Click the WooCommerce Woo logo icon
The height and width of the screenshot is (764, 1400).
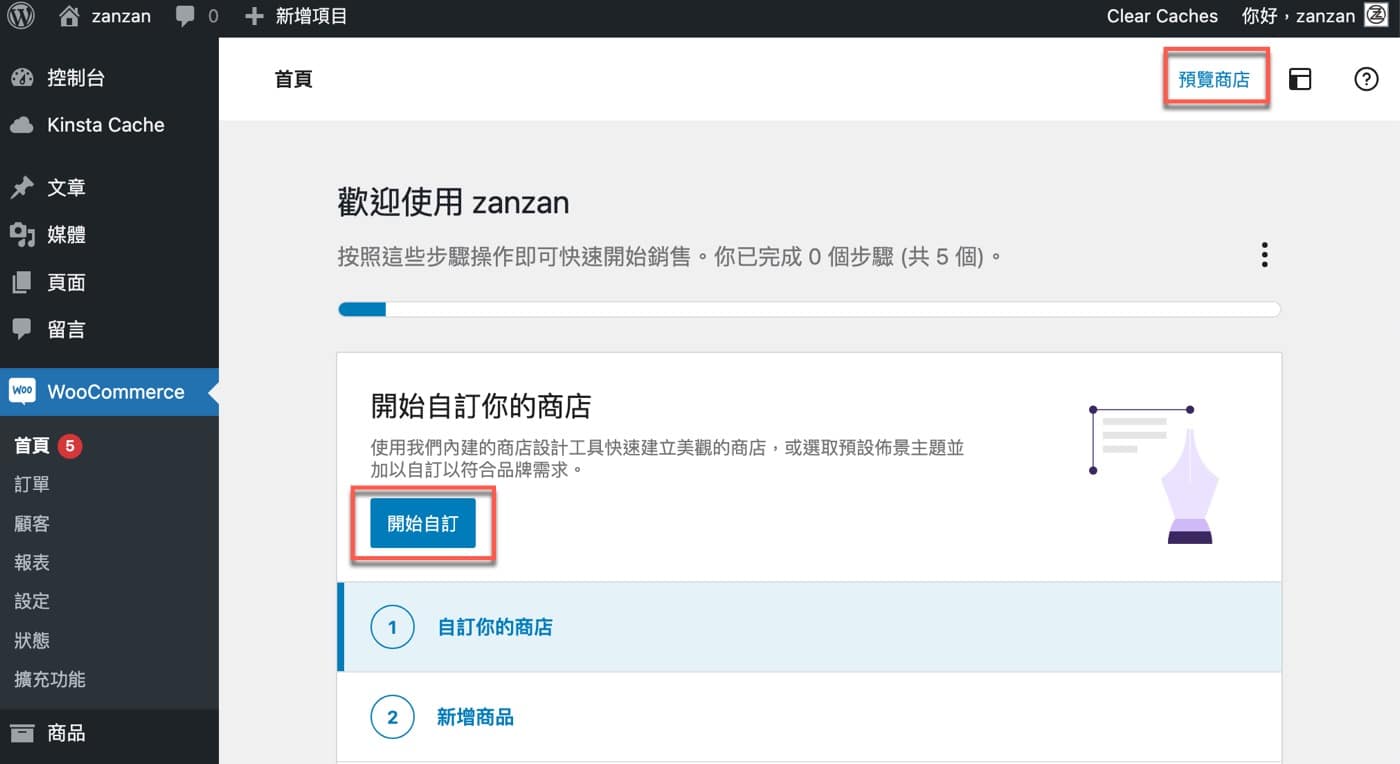(x=22, y=392)
